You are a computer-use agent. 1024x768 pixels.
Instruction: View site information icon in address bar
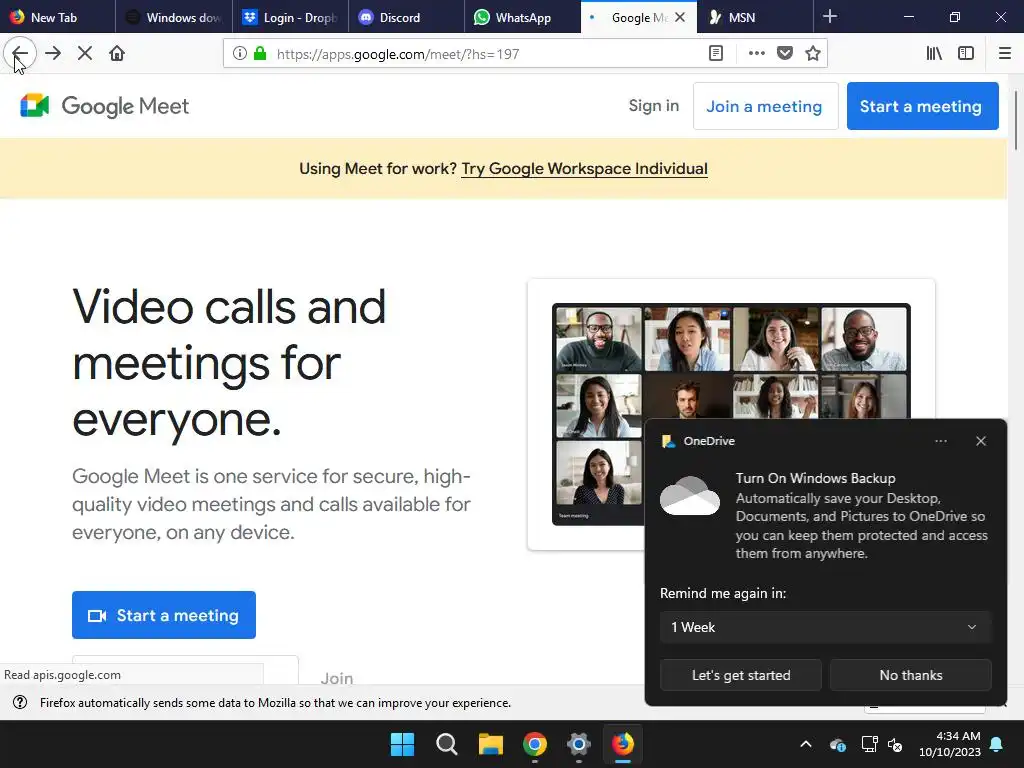pos(240,54)
